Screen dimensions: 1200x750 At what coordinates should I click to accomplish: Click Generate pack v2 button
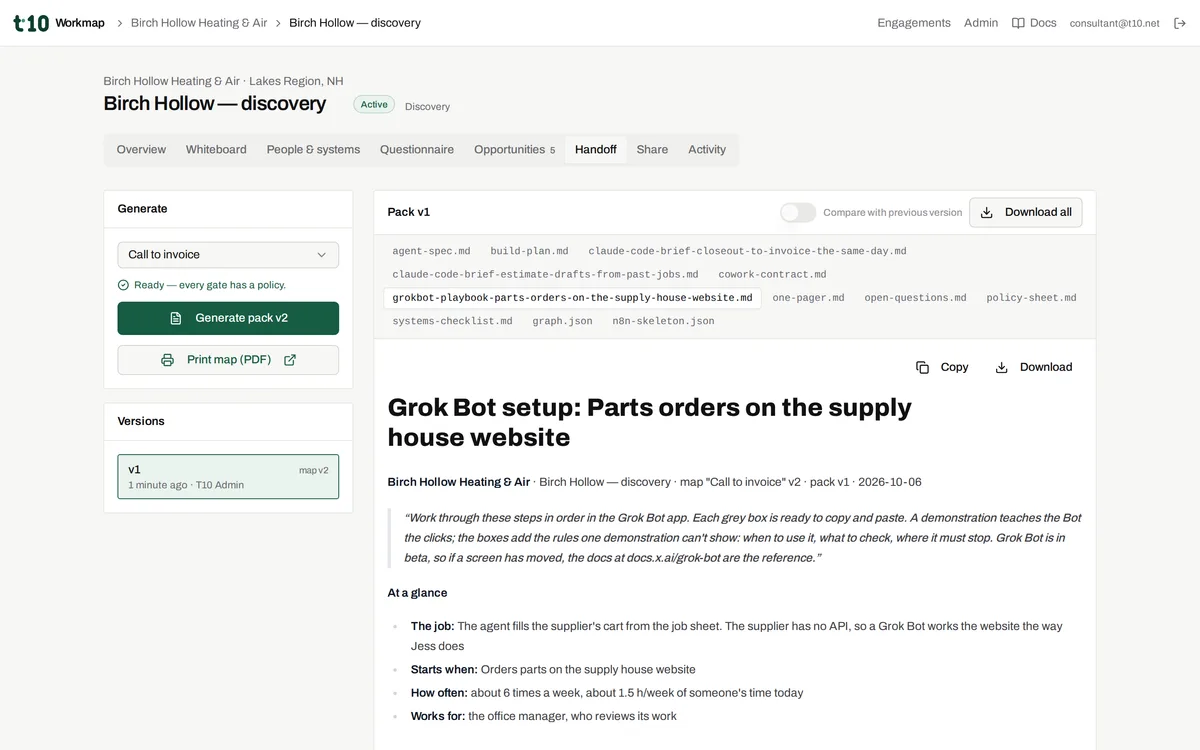tap(228, 318)
